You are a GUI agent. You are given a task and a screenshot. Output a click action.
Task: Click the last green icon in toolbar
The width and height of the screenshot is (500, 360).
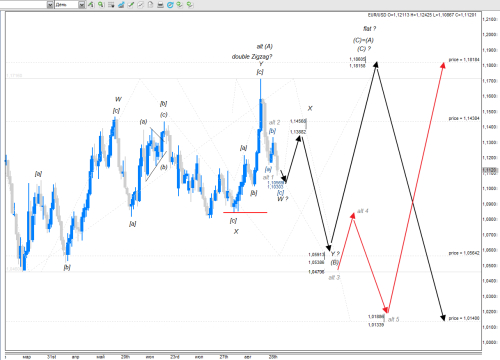(x=190, y=5)
